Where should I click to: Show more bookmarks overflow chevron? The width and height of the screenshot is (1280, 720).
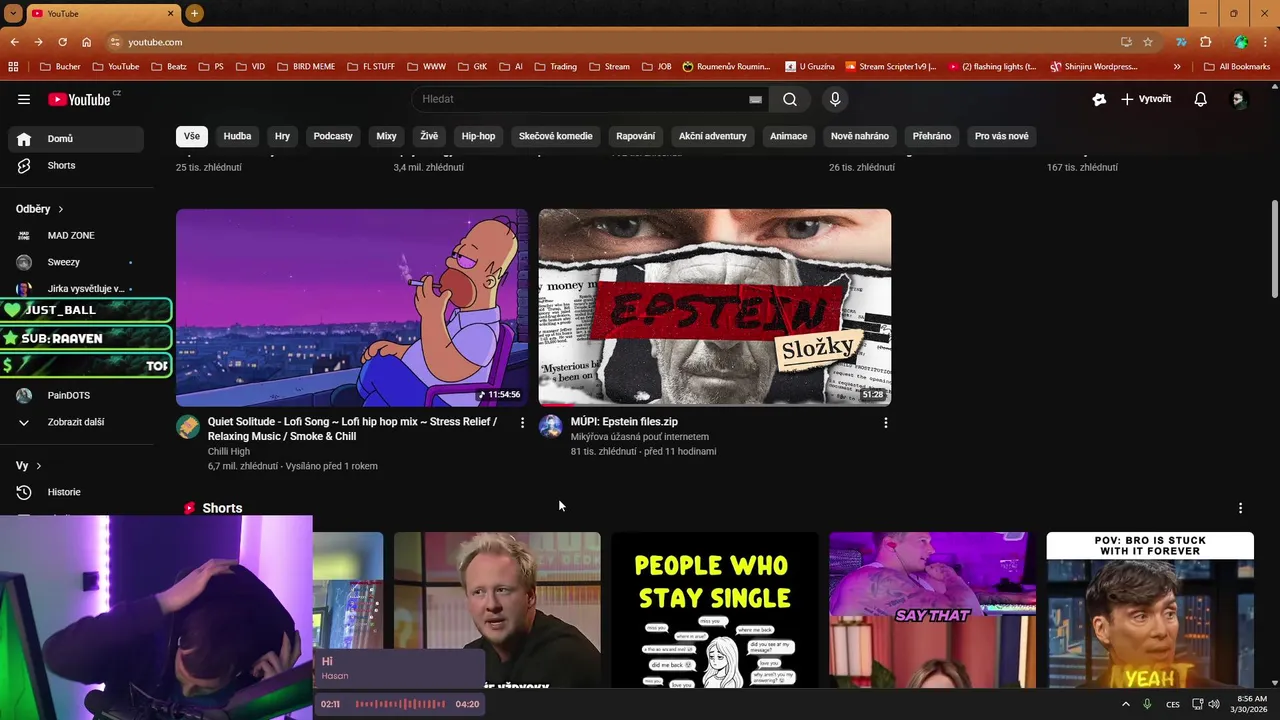click(x=1176, y=67)
